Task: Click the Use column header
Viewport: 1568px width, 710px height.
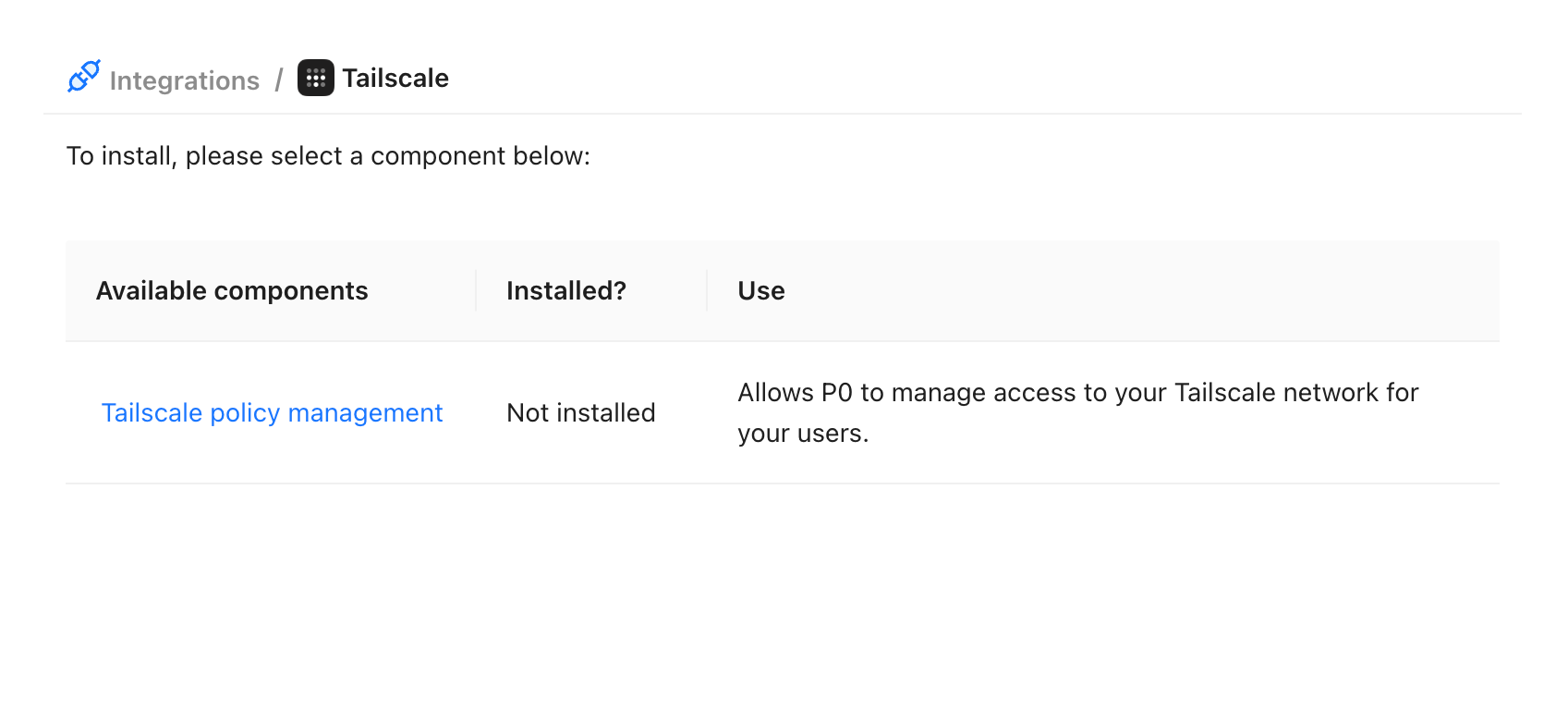Action: click(x=760, y=290)
